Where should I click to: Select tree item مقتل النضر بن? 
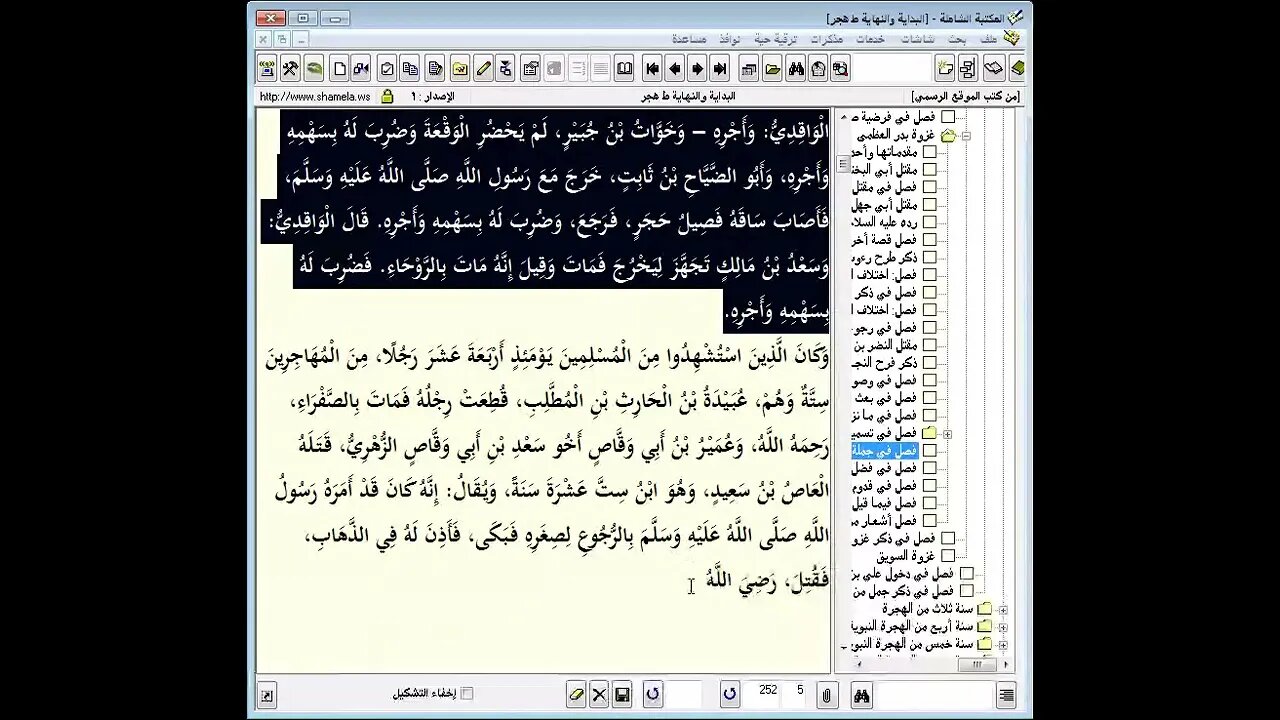884,345
